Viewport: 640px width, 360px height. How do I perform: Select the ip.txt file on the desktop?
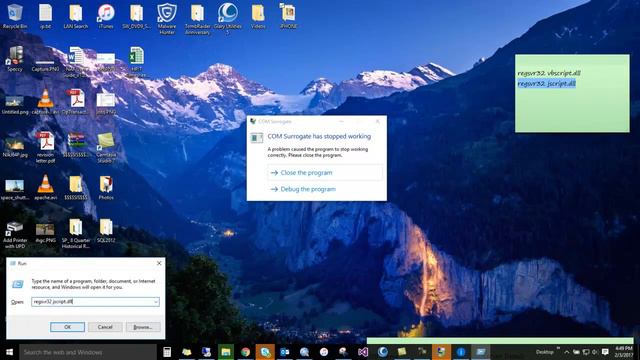pyautogui.click(x=45, y=16)
